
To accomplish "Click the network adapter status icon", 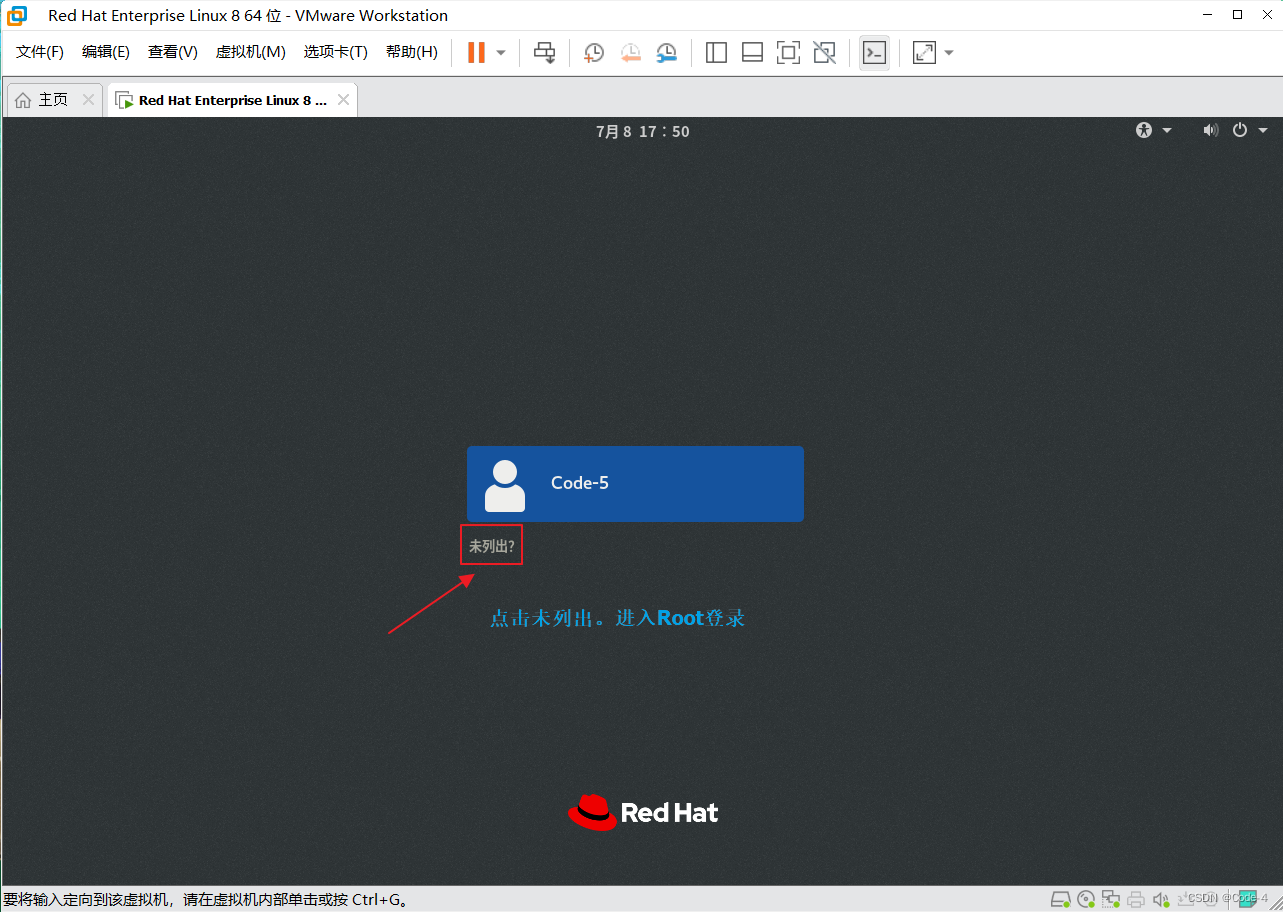I will [1111, 899].
